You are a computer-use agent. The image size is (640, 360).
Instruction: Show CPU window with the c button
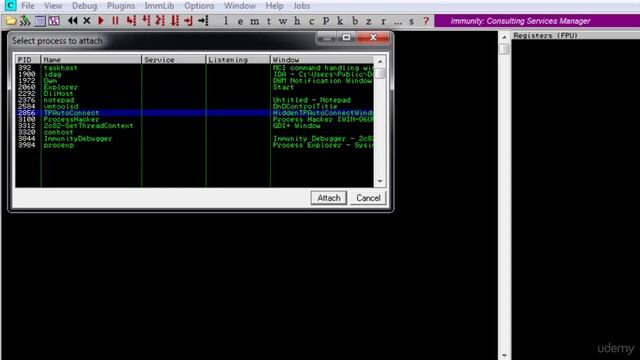[311, 21]
